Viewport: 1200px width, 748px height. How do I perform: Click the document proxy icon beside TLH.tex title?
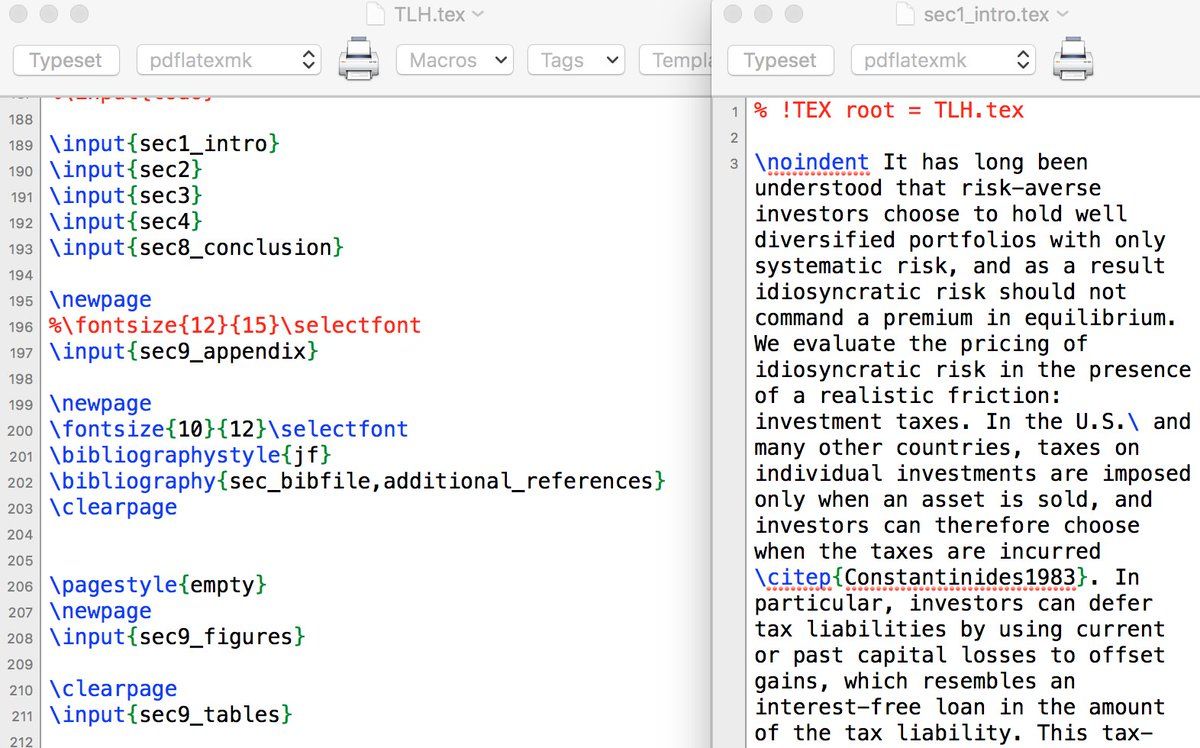coord(377,15)
